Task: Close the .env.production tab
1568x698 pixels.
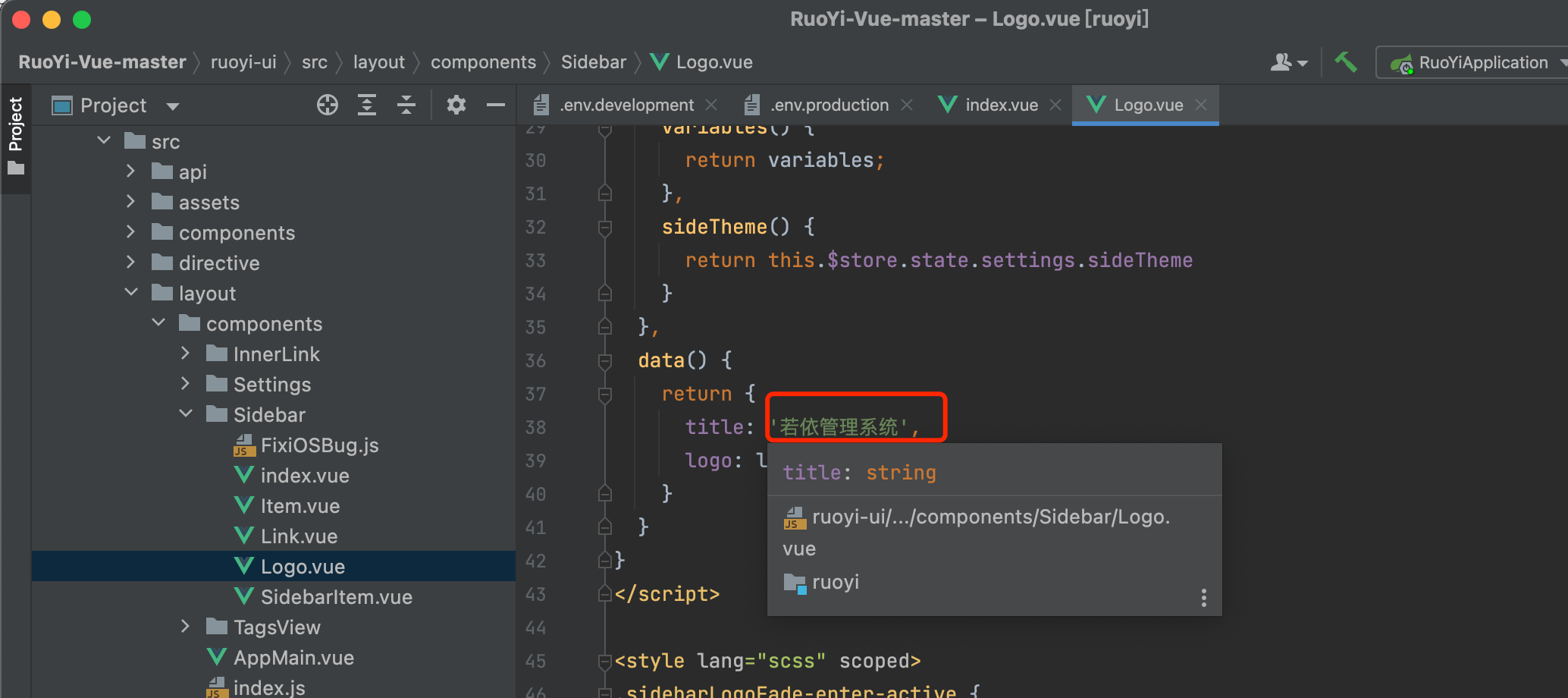Action: (x=906, y=105)
